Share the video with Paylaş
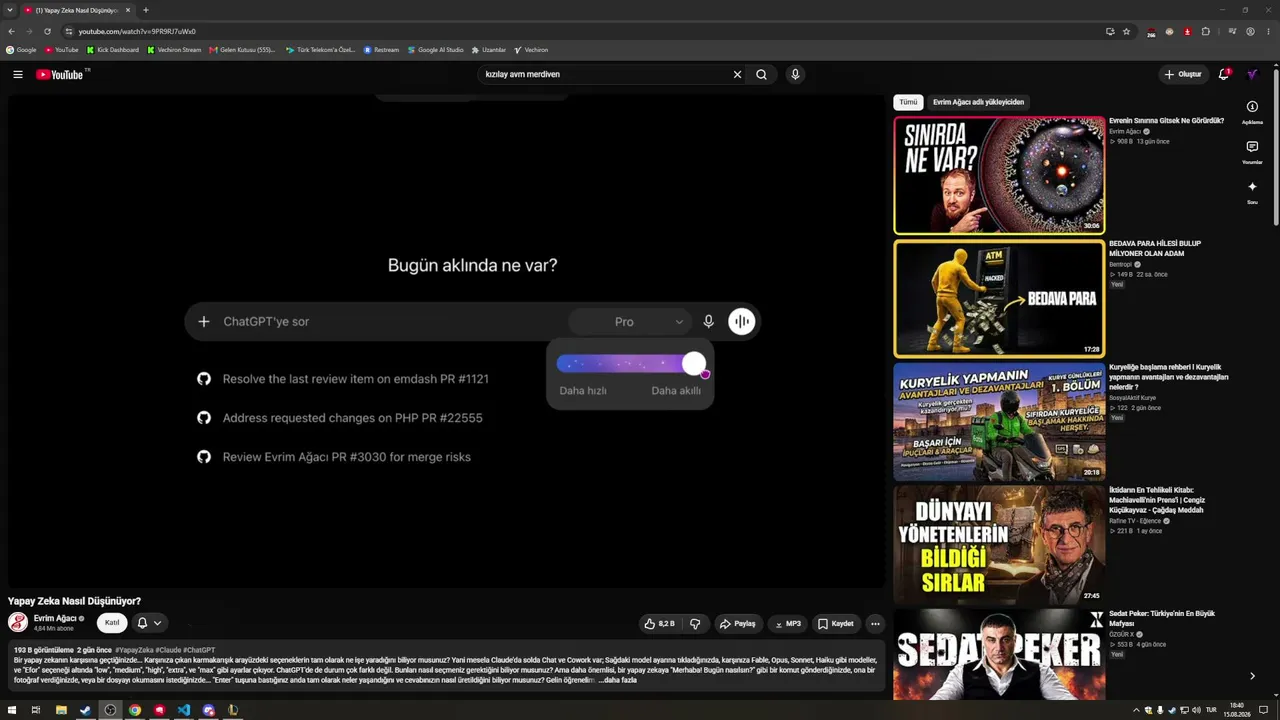The width and height of the screenshot is (1280, 720). click(737, 624)
